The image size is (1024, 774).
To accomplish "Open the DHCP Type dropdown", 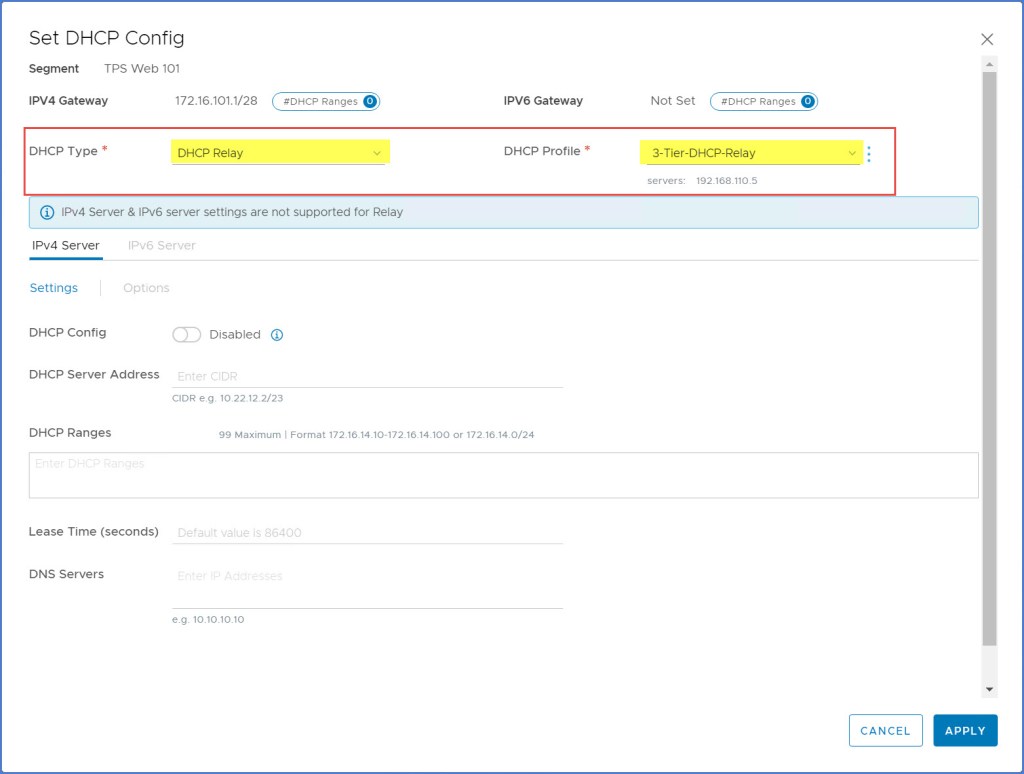I will (279, 153).
